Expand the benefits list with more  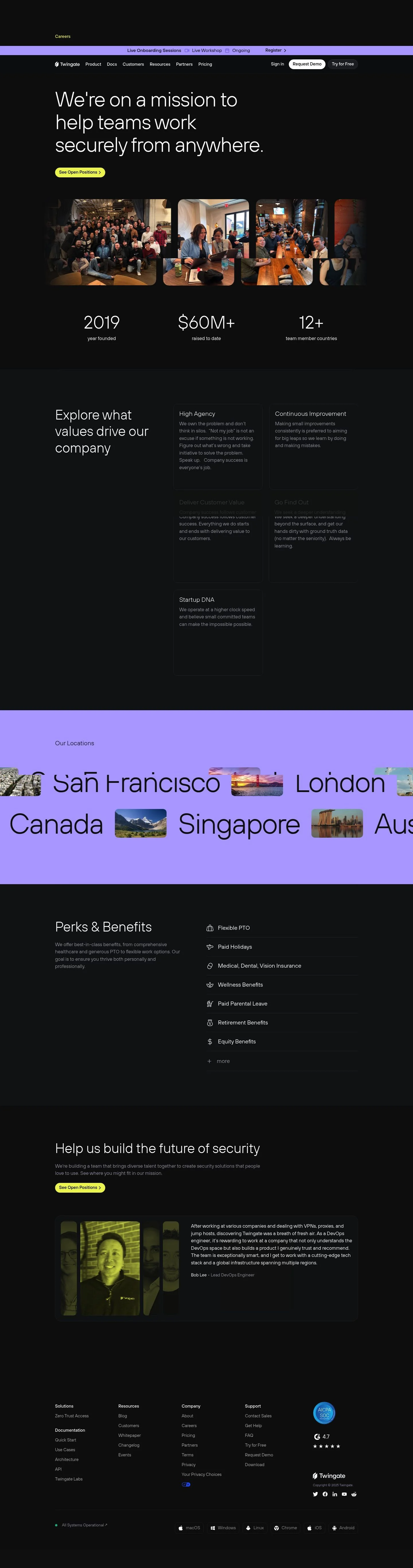(219, 1061)
